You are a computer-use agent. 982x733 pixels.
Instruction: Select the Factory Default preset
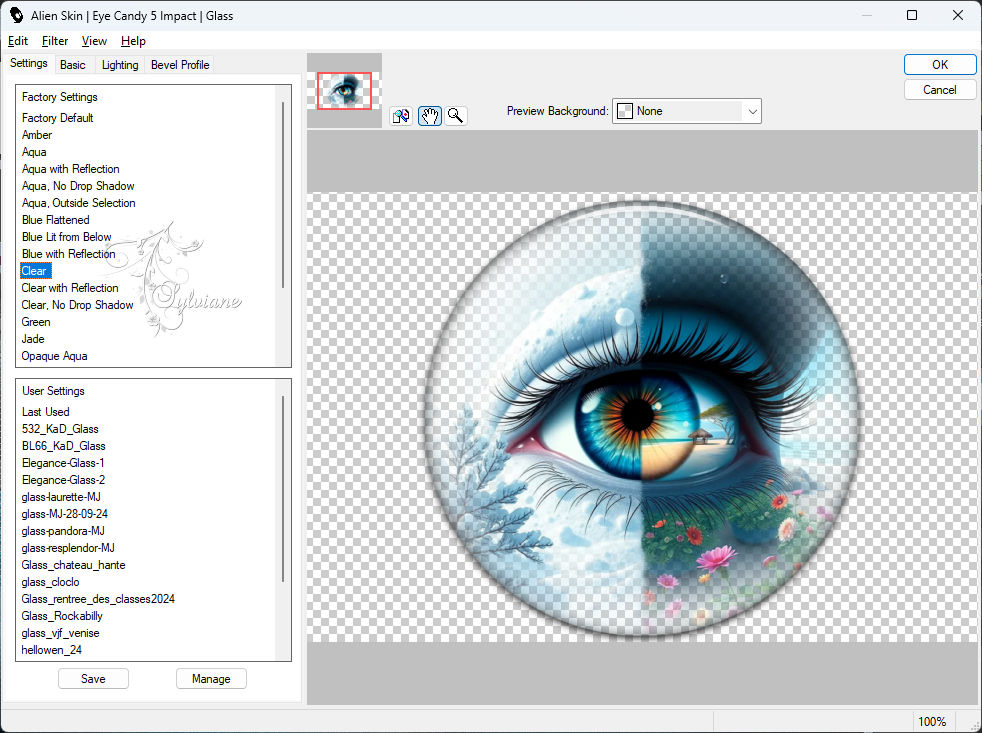[x=58, y=118]
